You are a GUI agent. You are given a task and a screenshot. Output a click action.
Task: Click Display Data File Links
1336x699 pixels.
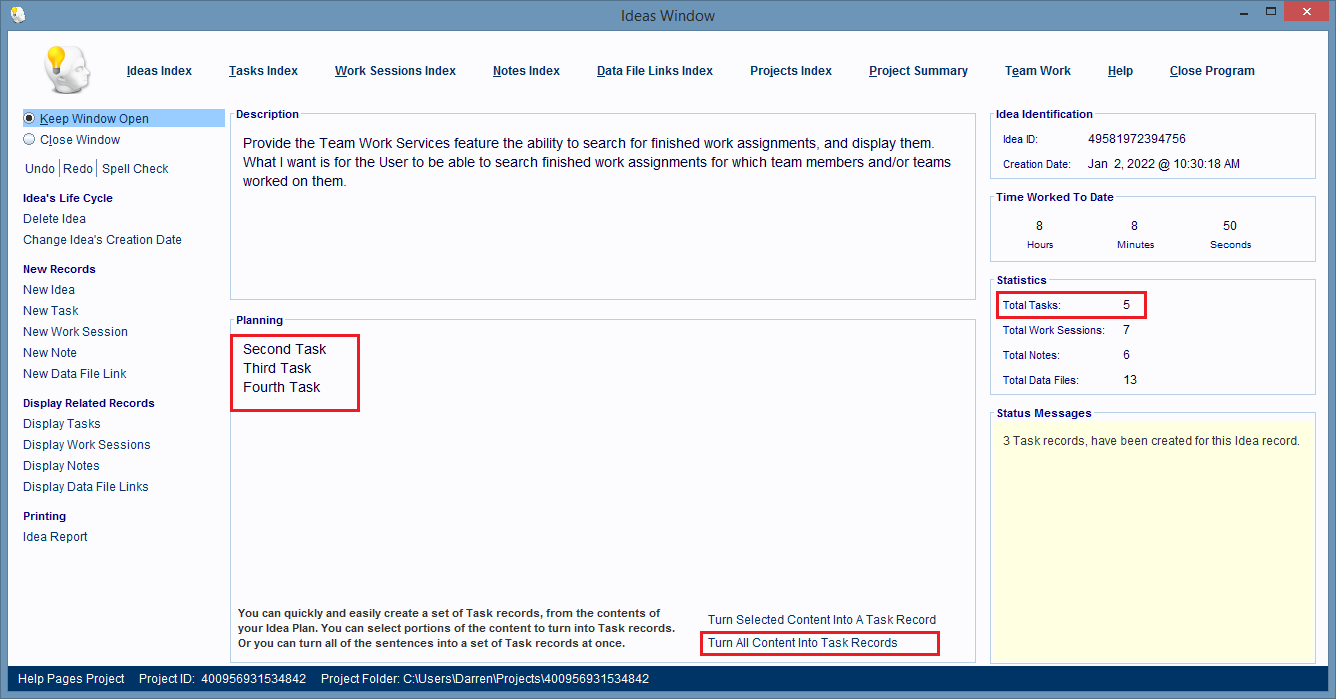[86, 487]
